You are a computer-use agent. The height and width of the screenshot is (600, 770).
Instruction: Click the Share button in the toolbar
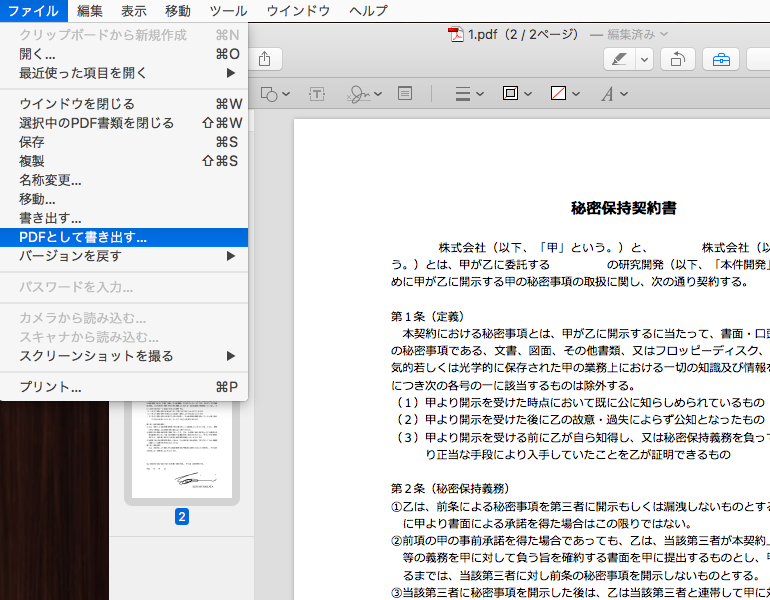coord(264,59)
